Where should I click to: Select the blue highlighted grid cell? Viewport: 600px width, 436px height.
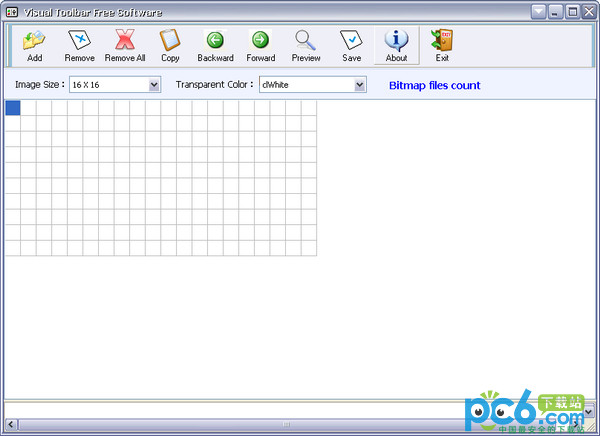(13, 108)
